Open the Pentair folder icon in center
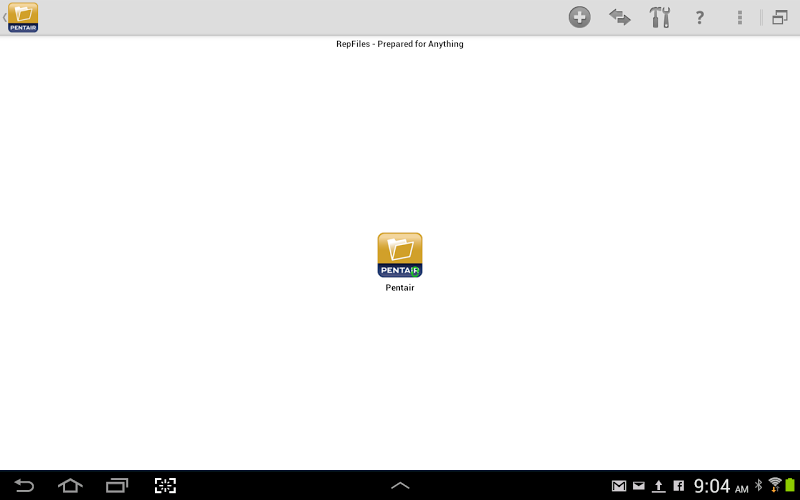Viewport: 800px width, 500px height. tap(399, 255)
